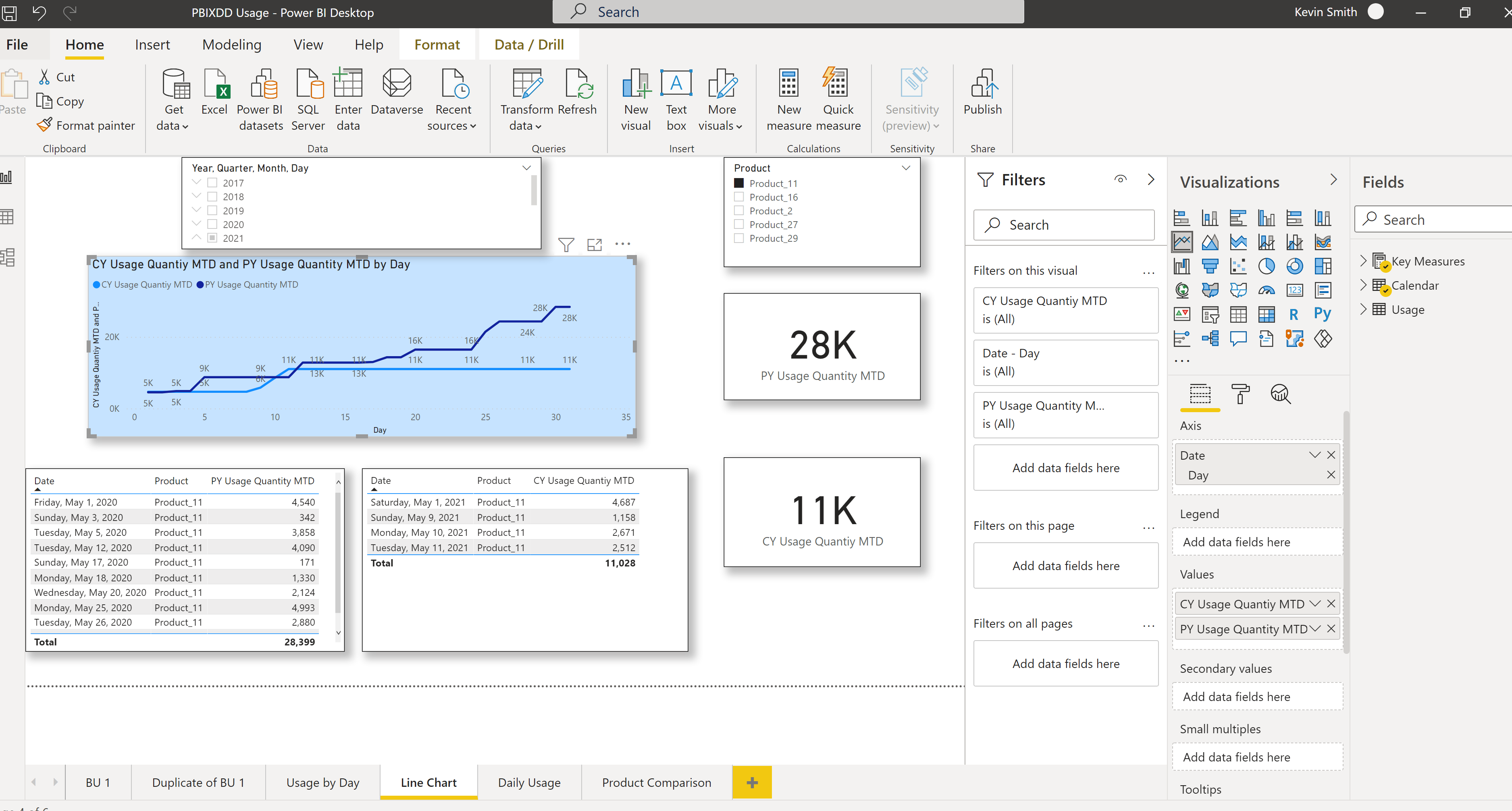Collapse the Visualizations pane chevron

[x=1333, y=180]
